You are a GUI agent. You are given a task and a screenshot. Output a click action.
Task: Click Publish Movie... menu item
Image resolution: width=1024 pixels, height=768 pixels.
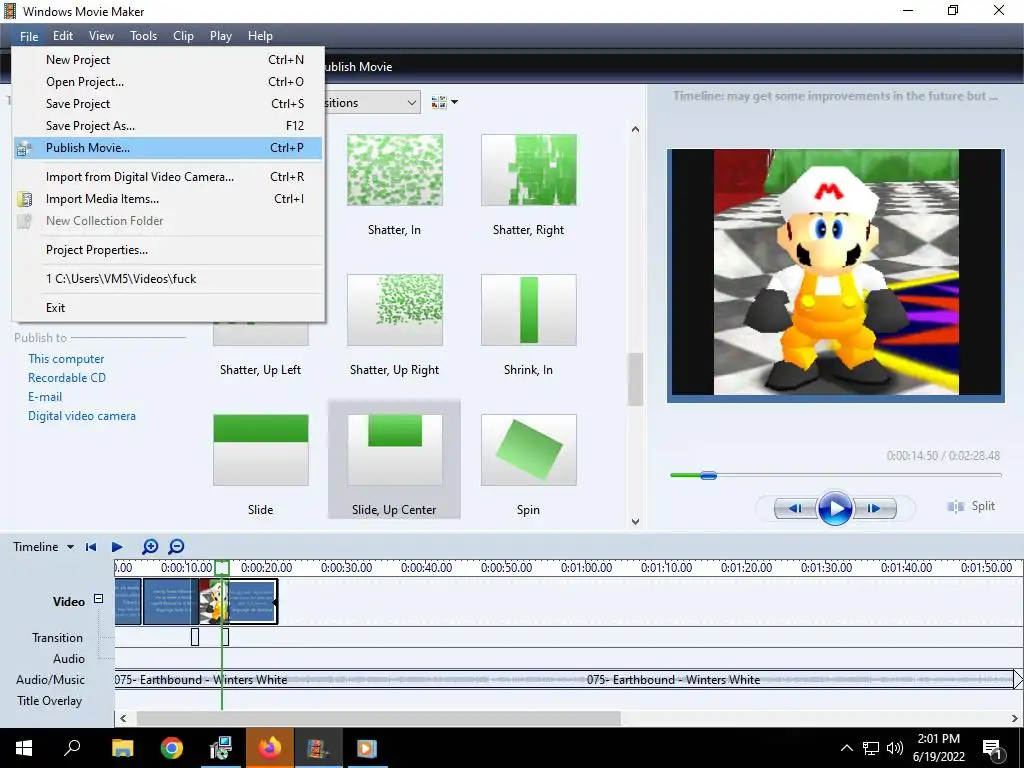pyautogui.click(x=168, y=148)
